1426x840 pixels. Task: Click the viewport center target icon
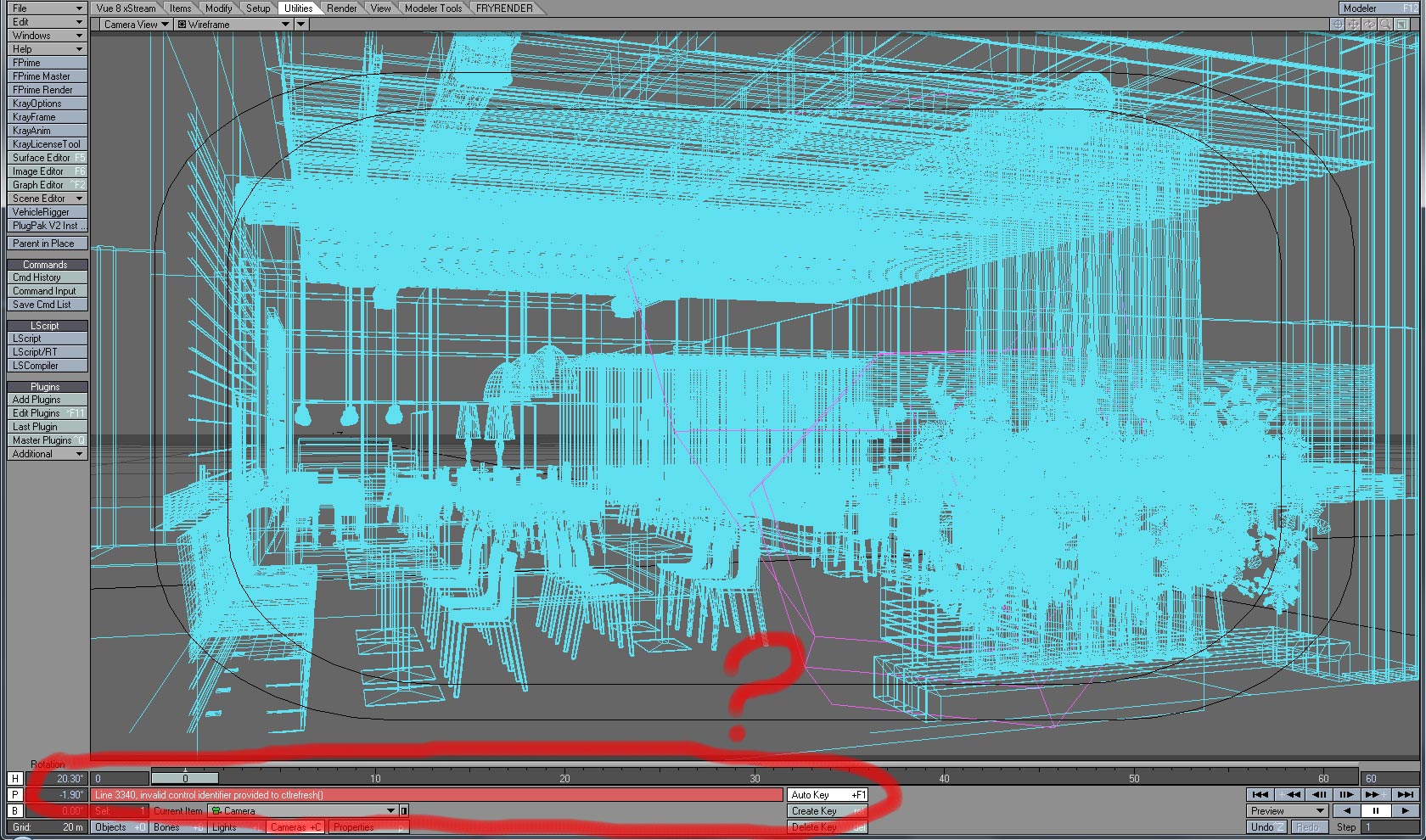click(x=1338, y=25)
